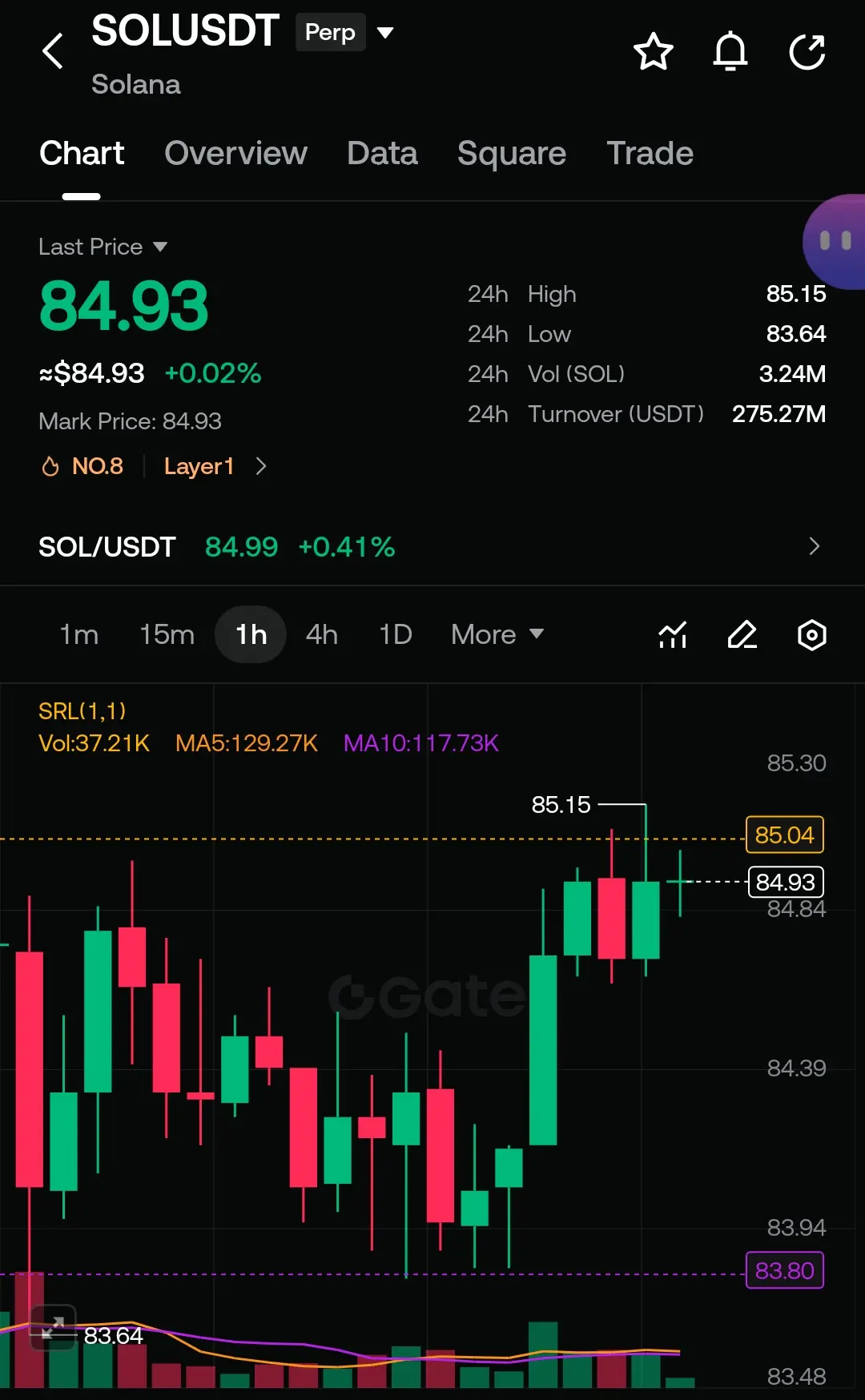
Task: Tap the 84.39 axis price label
Action: point(796,1068)
